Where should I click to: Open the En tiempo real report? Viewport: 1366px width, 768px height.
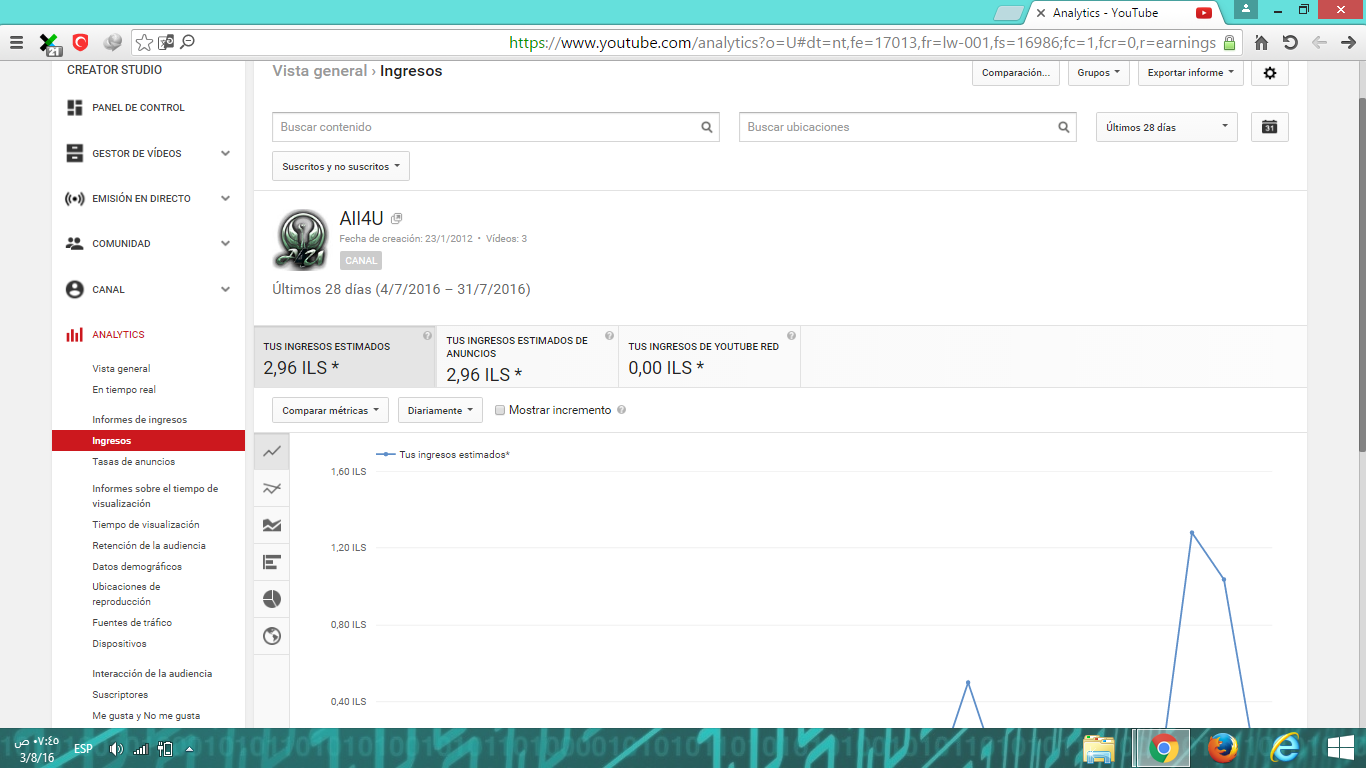tap(124, 390)
